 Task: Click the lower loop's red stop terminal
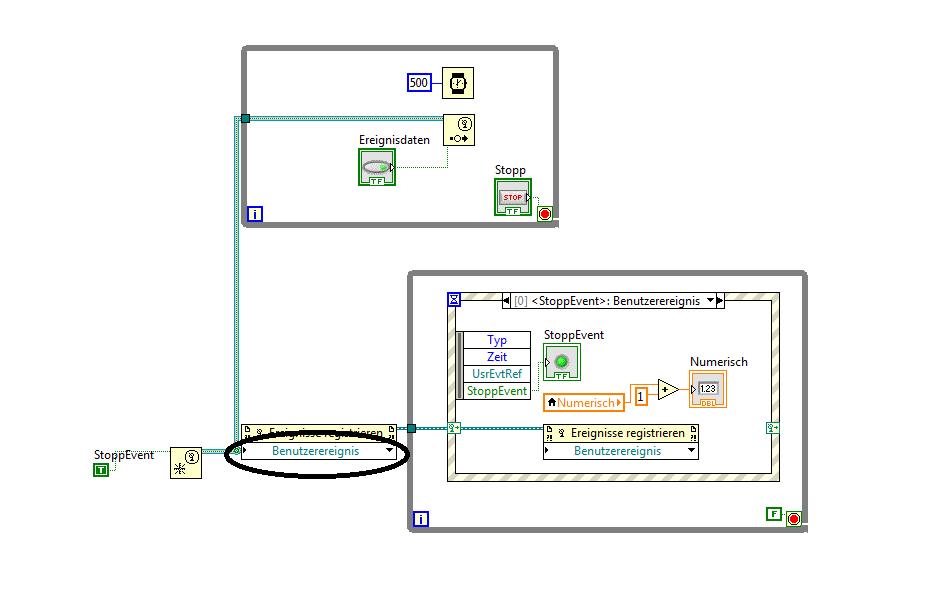point(793,519)
